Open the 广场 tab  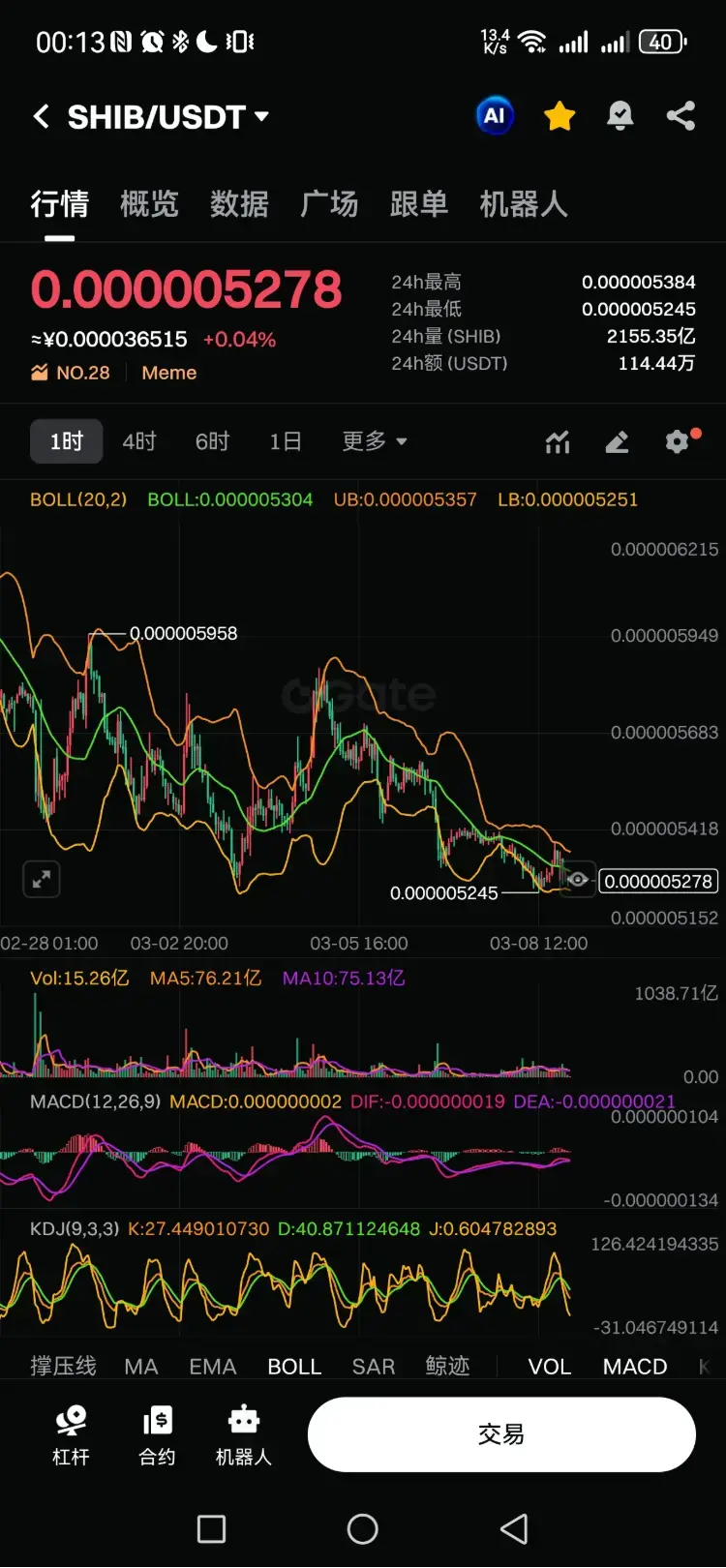329,203
